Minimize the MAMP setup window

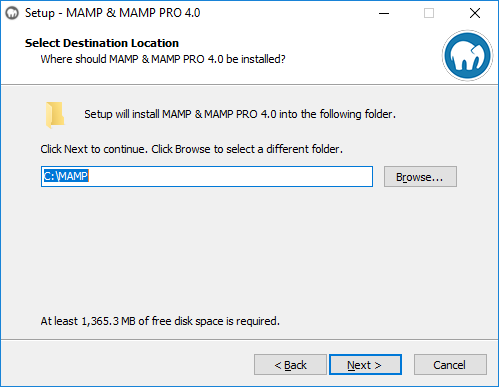384,13
